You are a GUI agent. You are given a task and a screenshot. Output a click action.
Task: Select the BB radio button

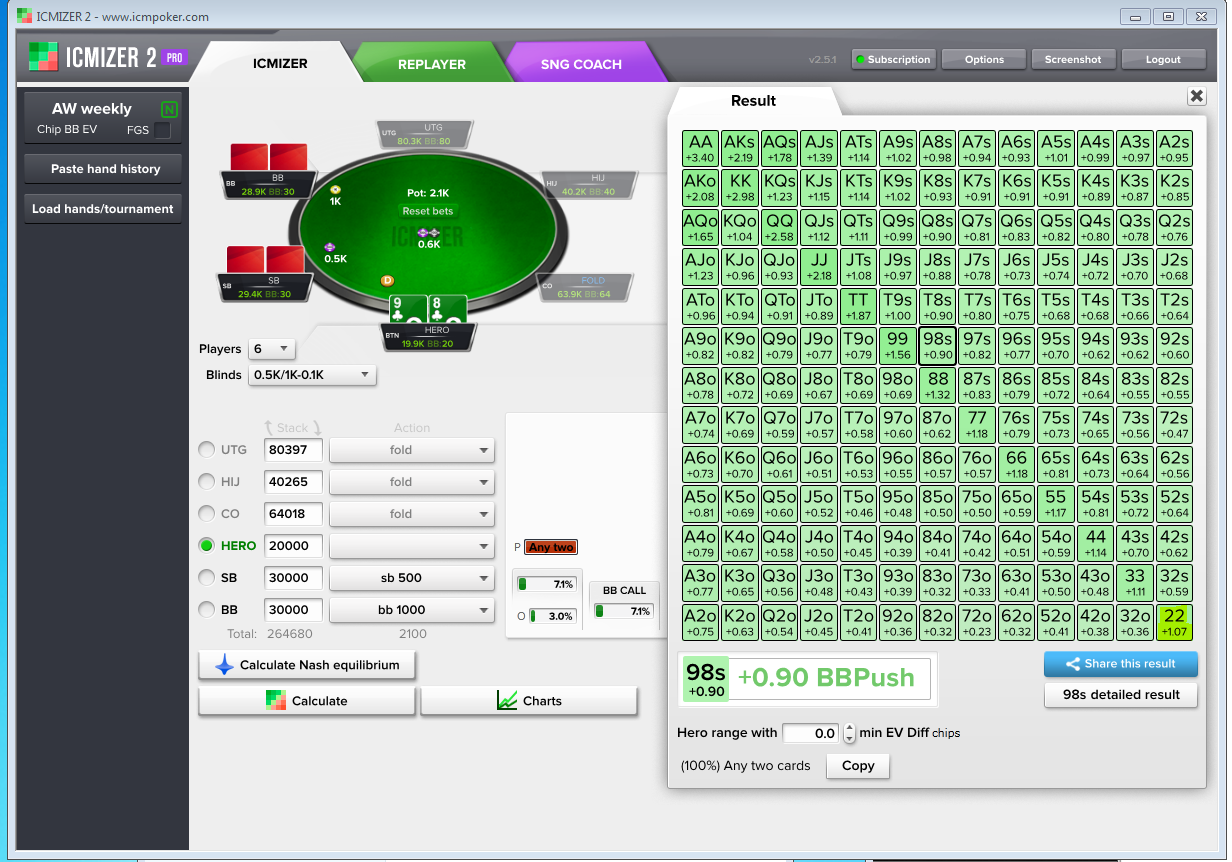click(207, 610)
